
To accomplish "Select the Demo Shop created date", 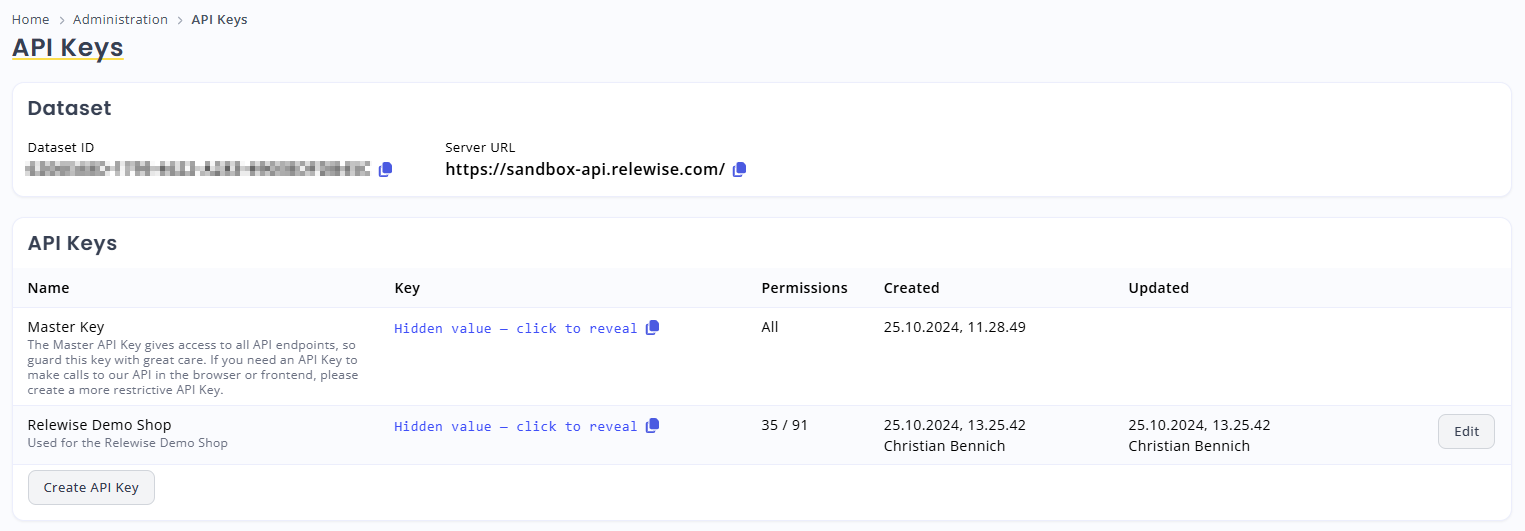I will click(x=955, y=425).
